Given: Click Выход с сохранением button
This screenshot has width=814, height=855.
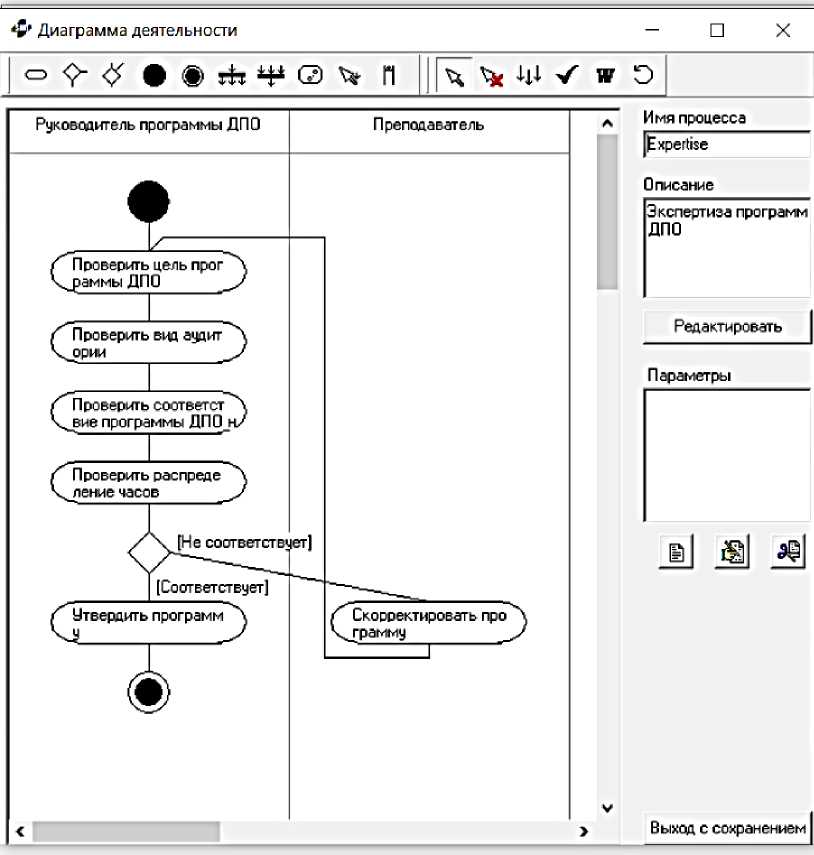Looking at the screenshot, I should 728,828.
